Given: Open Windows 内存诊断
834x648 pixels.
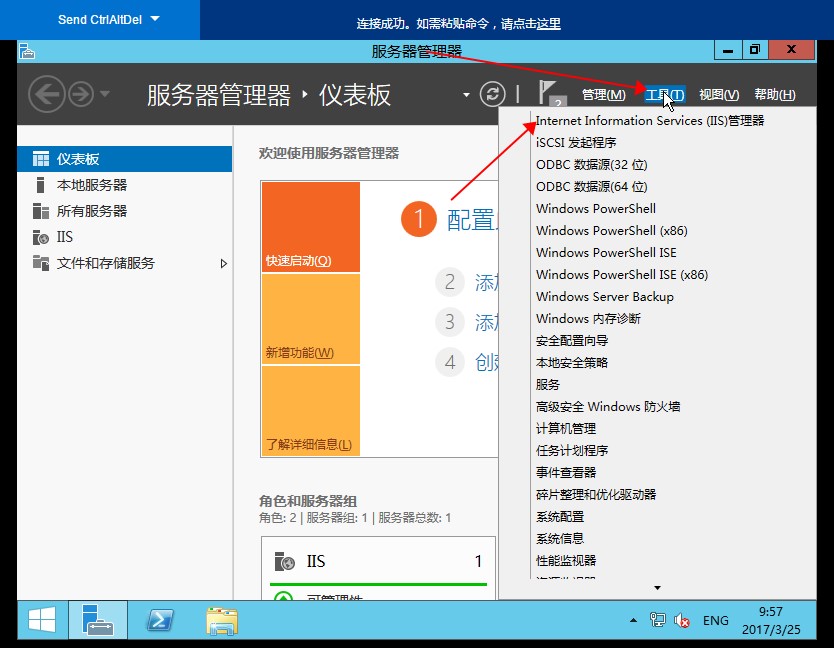Looking at the screenshot, I should pyautogui.click(x=588, y=319).
